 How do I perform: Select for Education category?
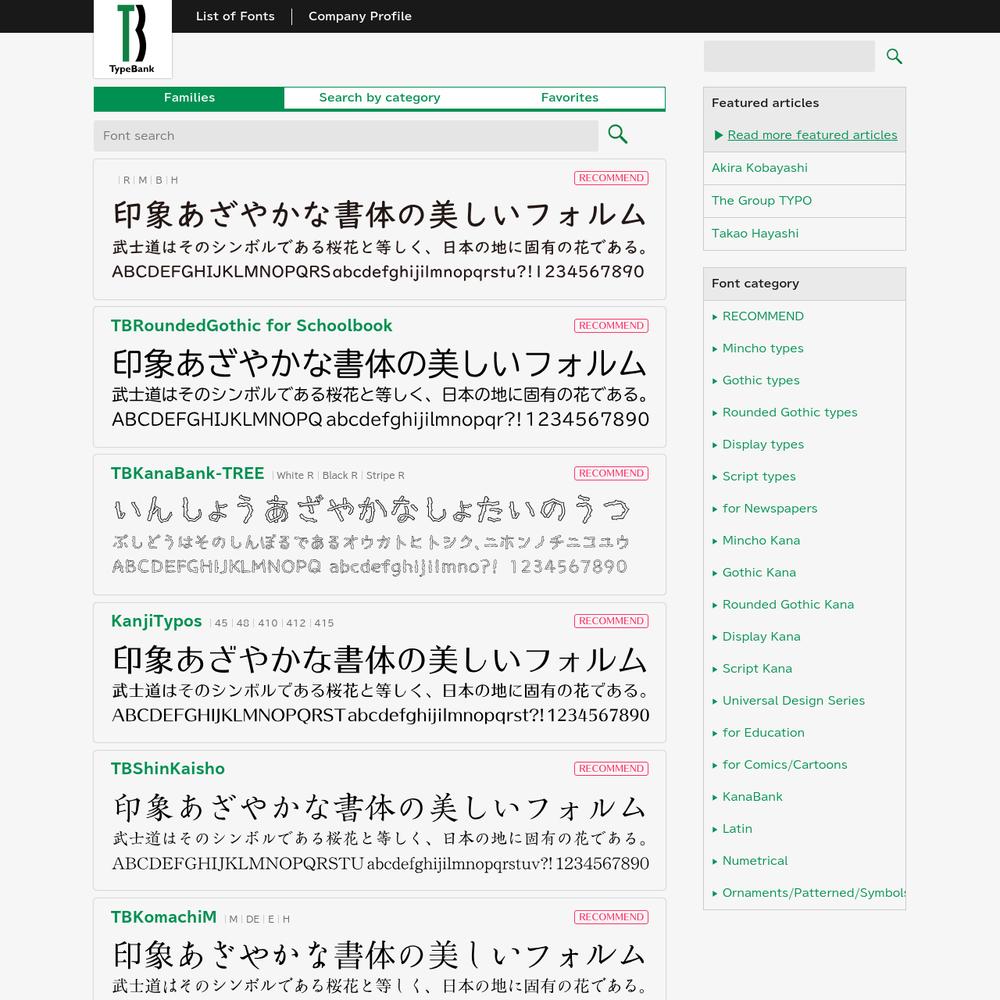[763, 732]
